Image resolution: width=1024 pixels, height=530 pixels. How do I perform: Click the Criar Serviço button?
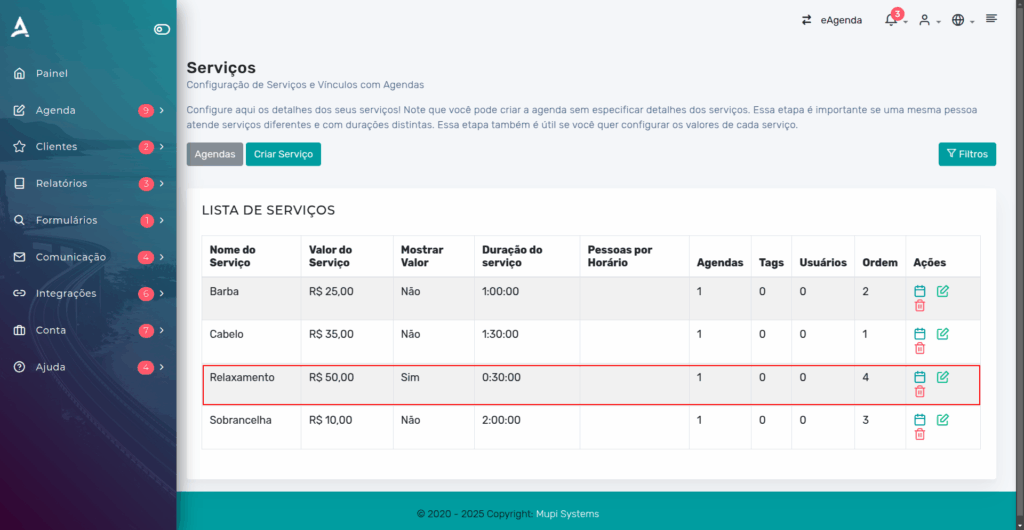coord(283,155)
